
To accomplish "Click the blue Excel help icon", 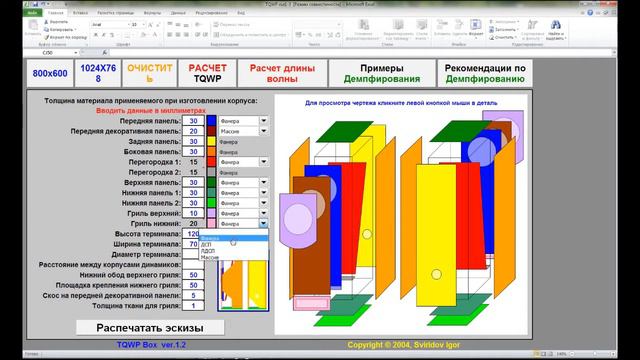I will point(590,13).
